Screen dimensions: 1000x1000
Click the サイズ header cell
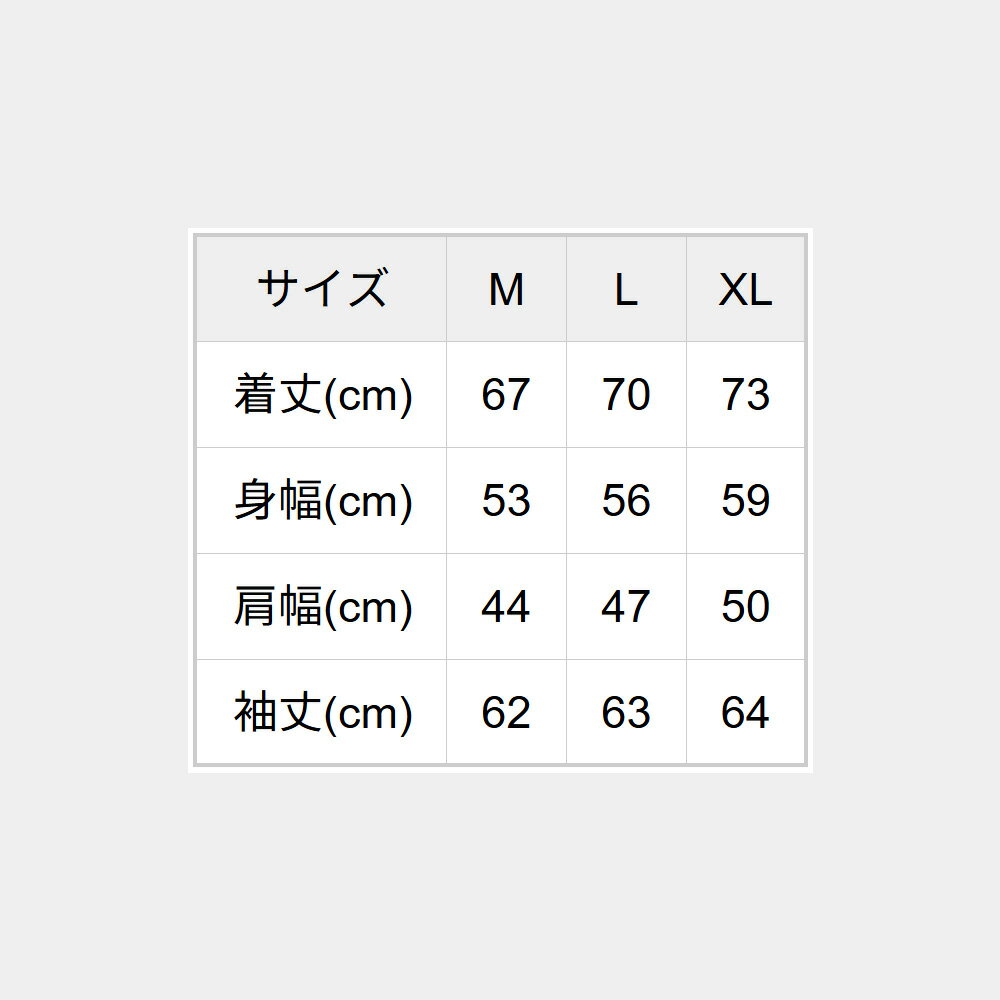321,290
